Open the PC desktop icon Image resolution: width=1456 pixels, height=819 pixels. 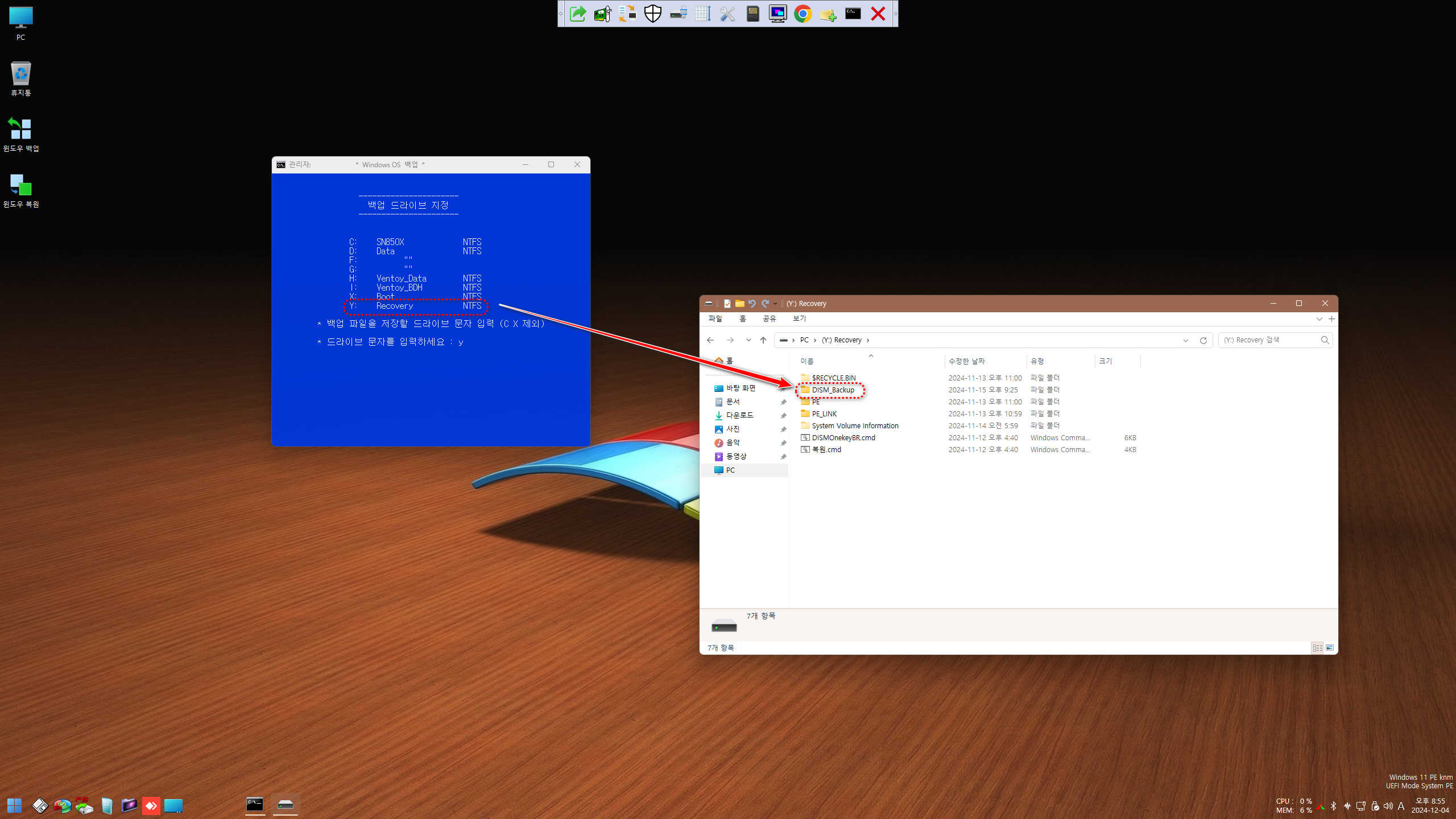tap(21, 24)
